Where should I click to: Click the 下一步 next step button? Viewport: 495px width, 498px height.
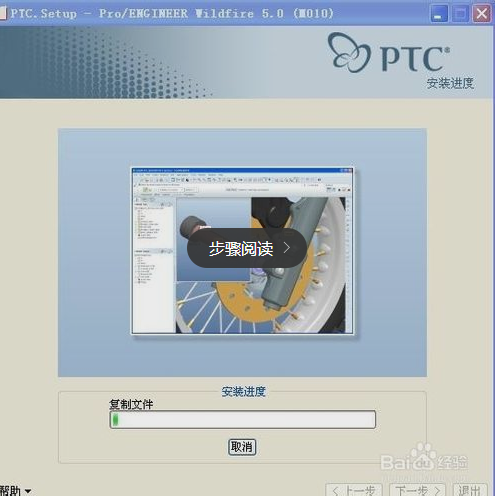tap(417, 490)
